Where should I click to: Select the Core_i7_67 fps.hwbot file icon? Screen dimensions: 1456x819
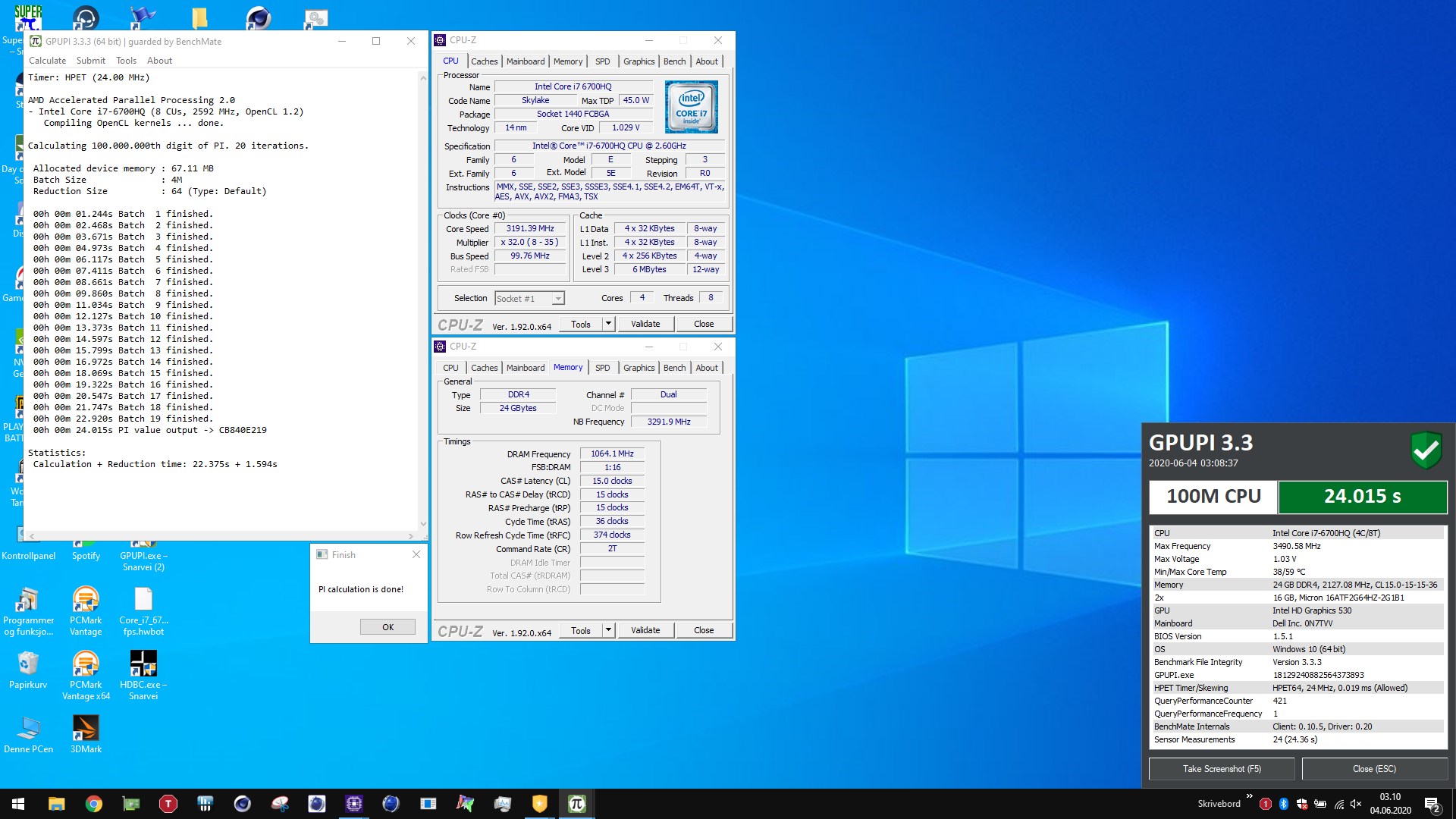[143, 611]
